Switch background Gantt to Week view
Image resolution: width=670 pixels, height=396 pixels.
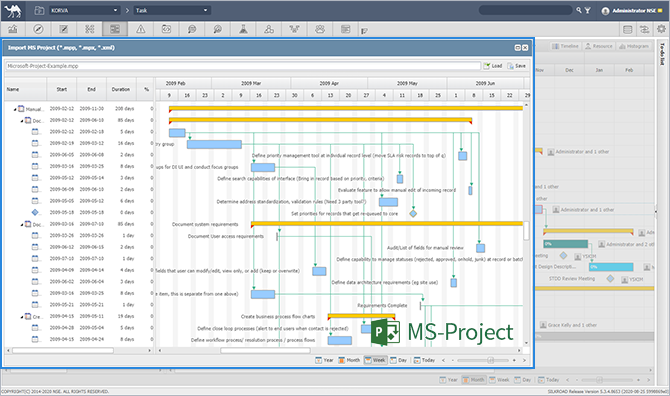[500, 380]
